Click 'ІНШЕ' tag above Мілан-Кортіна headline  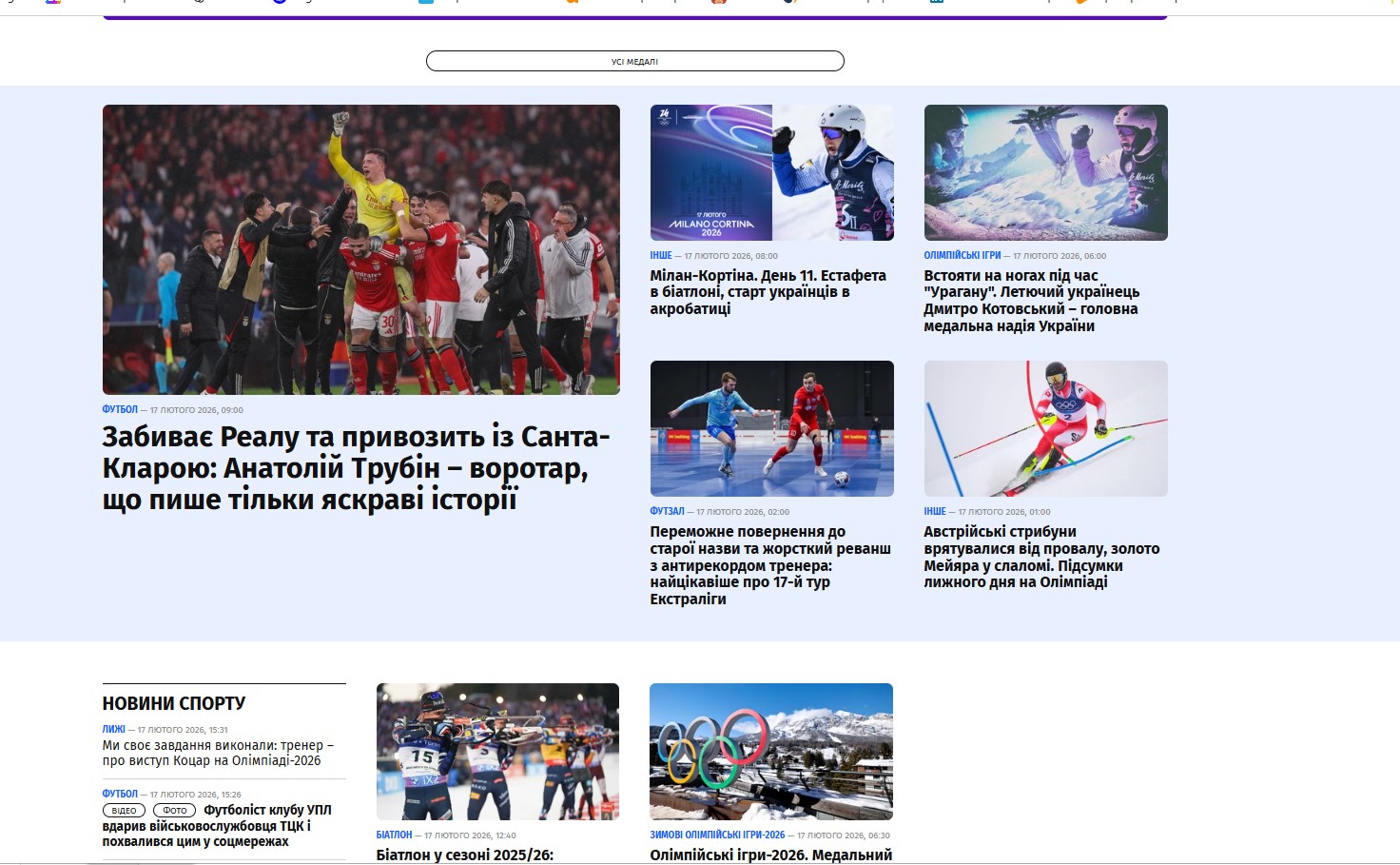coord(661,256)
